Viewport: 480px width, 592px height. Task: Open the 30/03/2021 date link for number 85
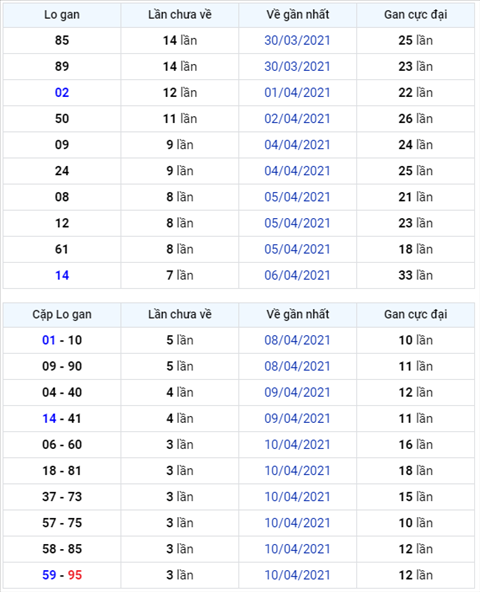coord(297,40)
